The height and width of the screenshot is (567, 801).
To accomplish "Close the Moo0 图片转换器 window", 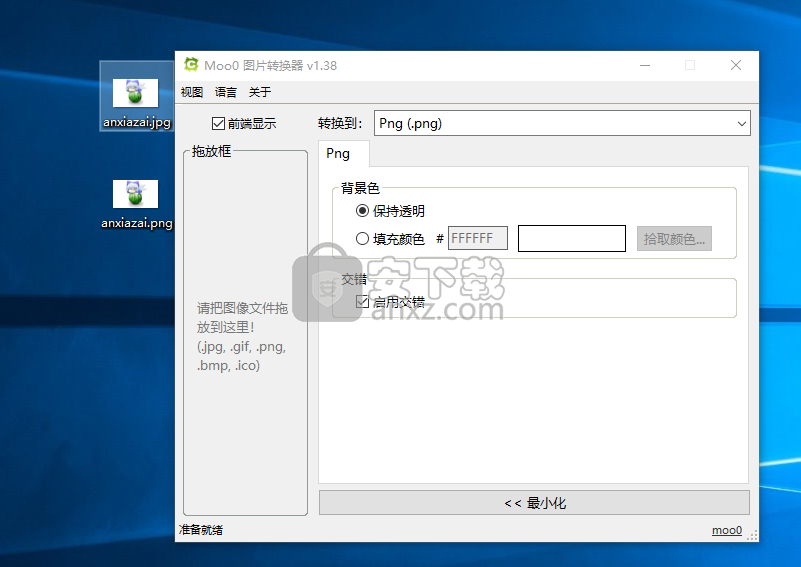I will click(736, 65).
